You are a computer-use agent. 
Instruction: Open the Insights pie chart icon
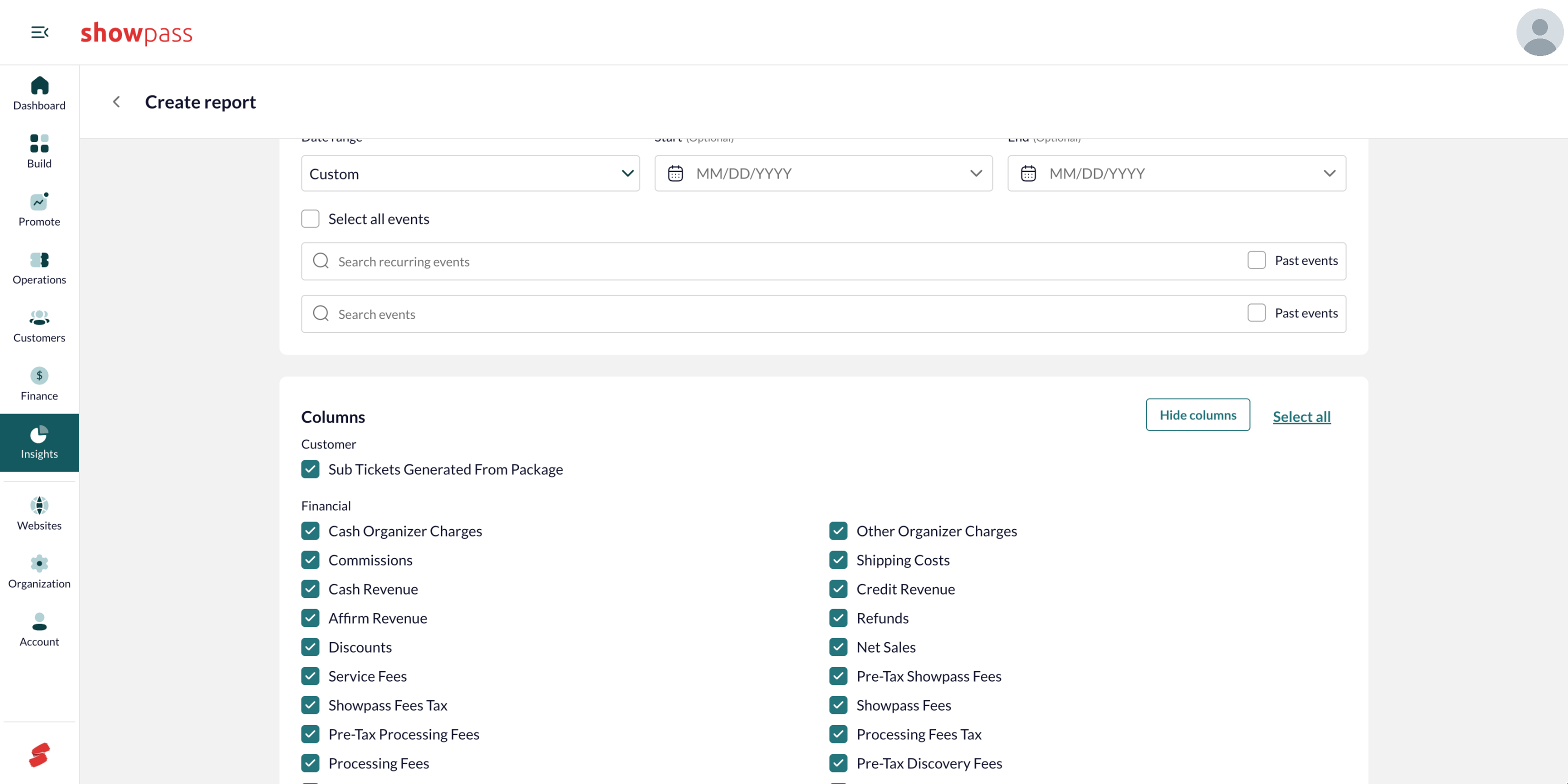coord(39,434)
